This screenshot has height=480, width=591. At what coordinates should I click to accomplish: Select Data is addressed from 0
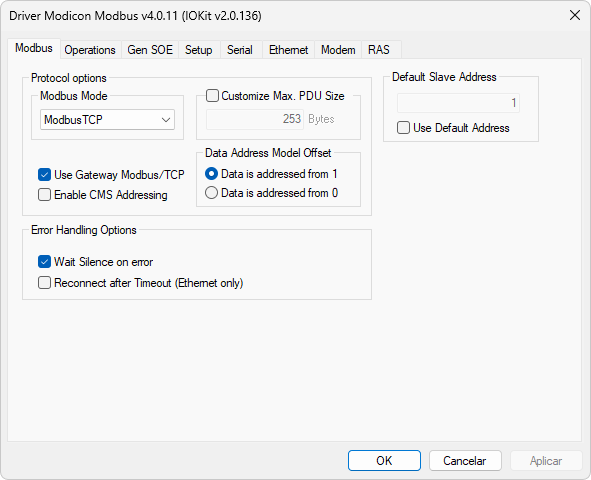click(211, 193)
